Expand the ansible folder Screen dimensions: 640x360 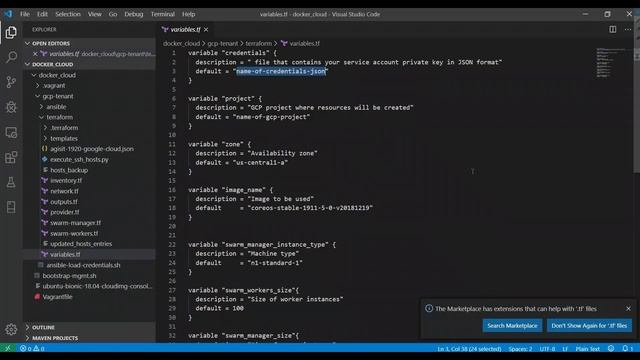(x=42, y=107)
